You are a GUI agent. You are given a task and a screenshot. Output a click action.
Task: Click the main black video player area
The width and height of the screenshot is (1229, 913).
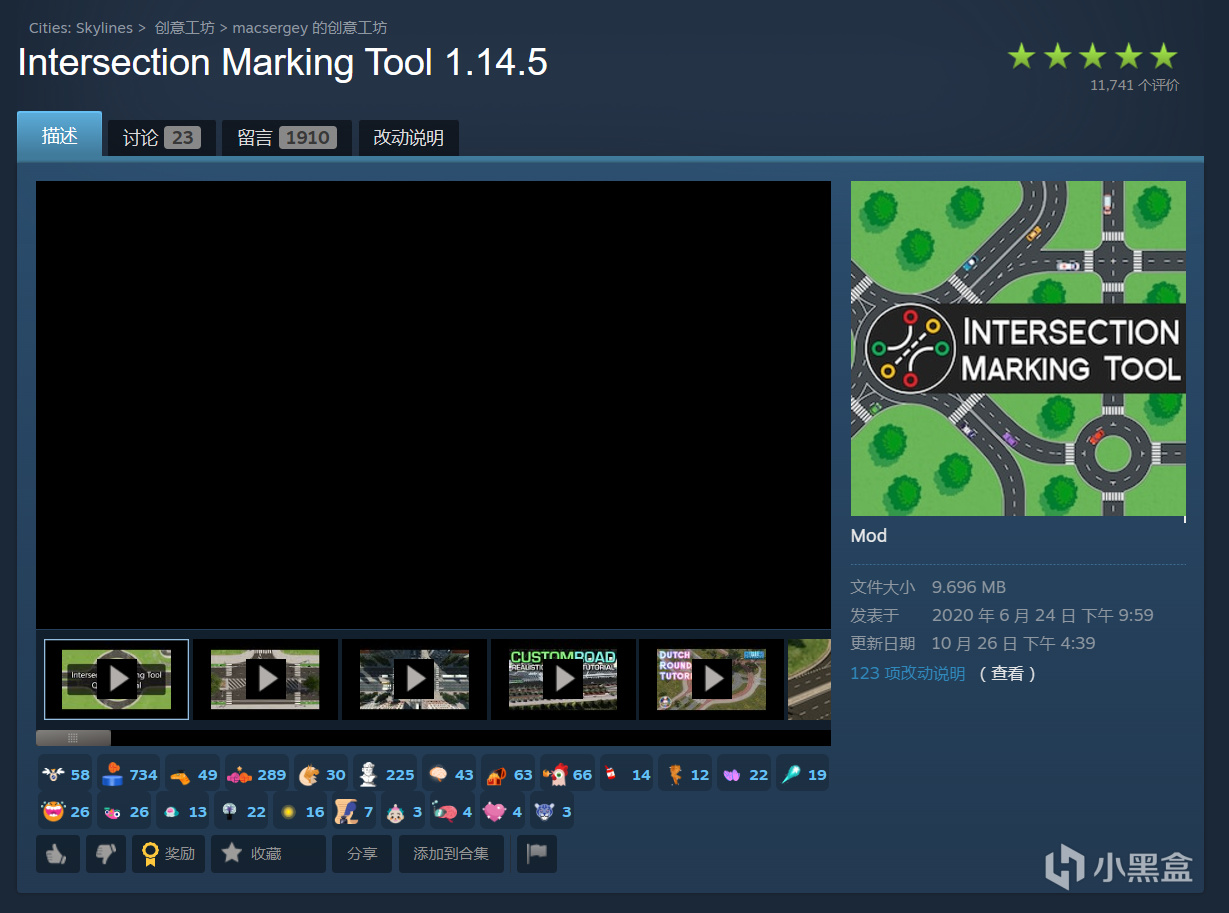click(x=433, y=405)
